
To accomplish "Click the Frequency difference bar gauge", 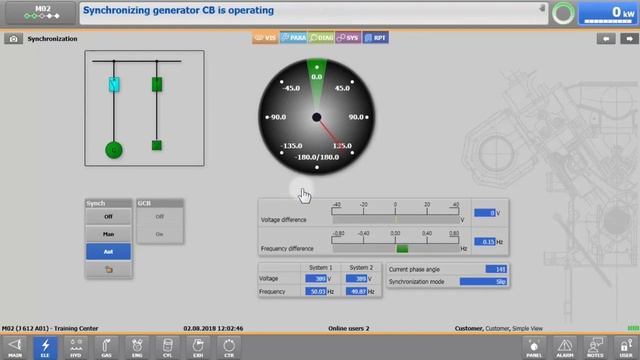I will coord(395,248).
